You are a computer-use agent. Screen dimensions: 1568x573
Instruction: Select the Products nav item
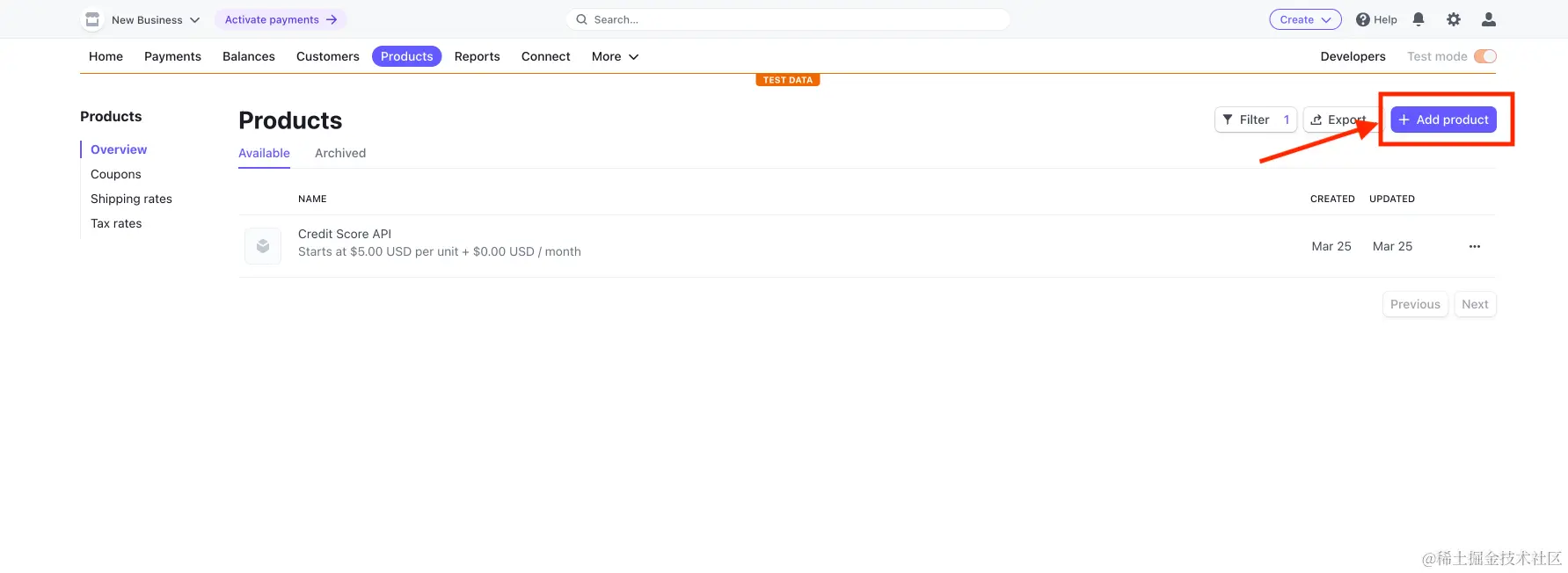click(x=406, y=56)
